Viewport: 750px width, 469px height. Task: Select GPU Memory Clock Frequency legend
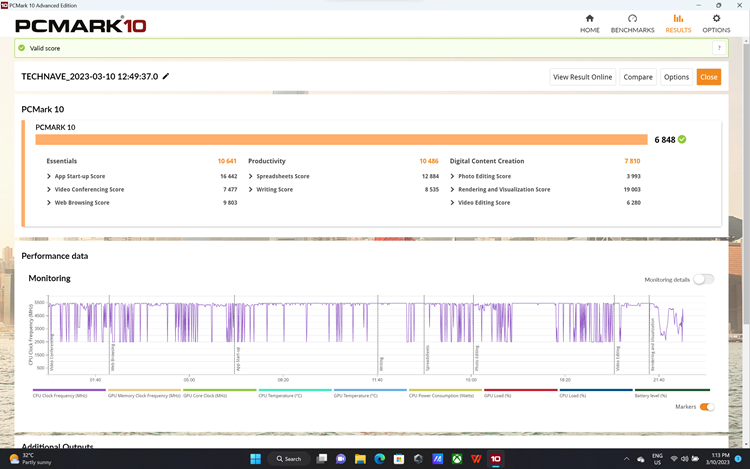(144, 393)
